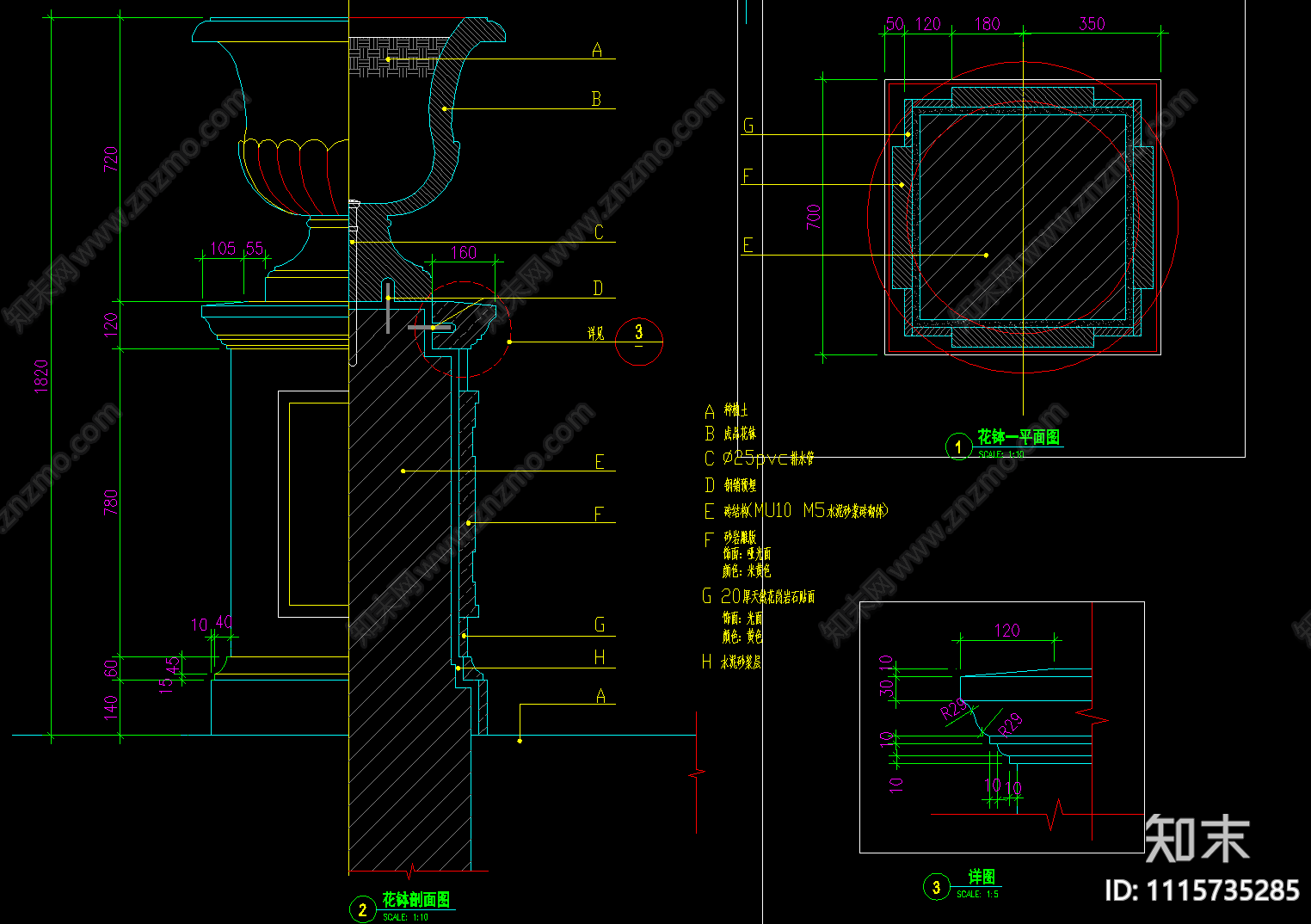
Task: Click the '60' dimension above the 140 dimension
Action: 111,668
